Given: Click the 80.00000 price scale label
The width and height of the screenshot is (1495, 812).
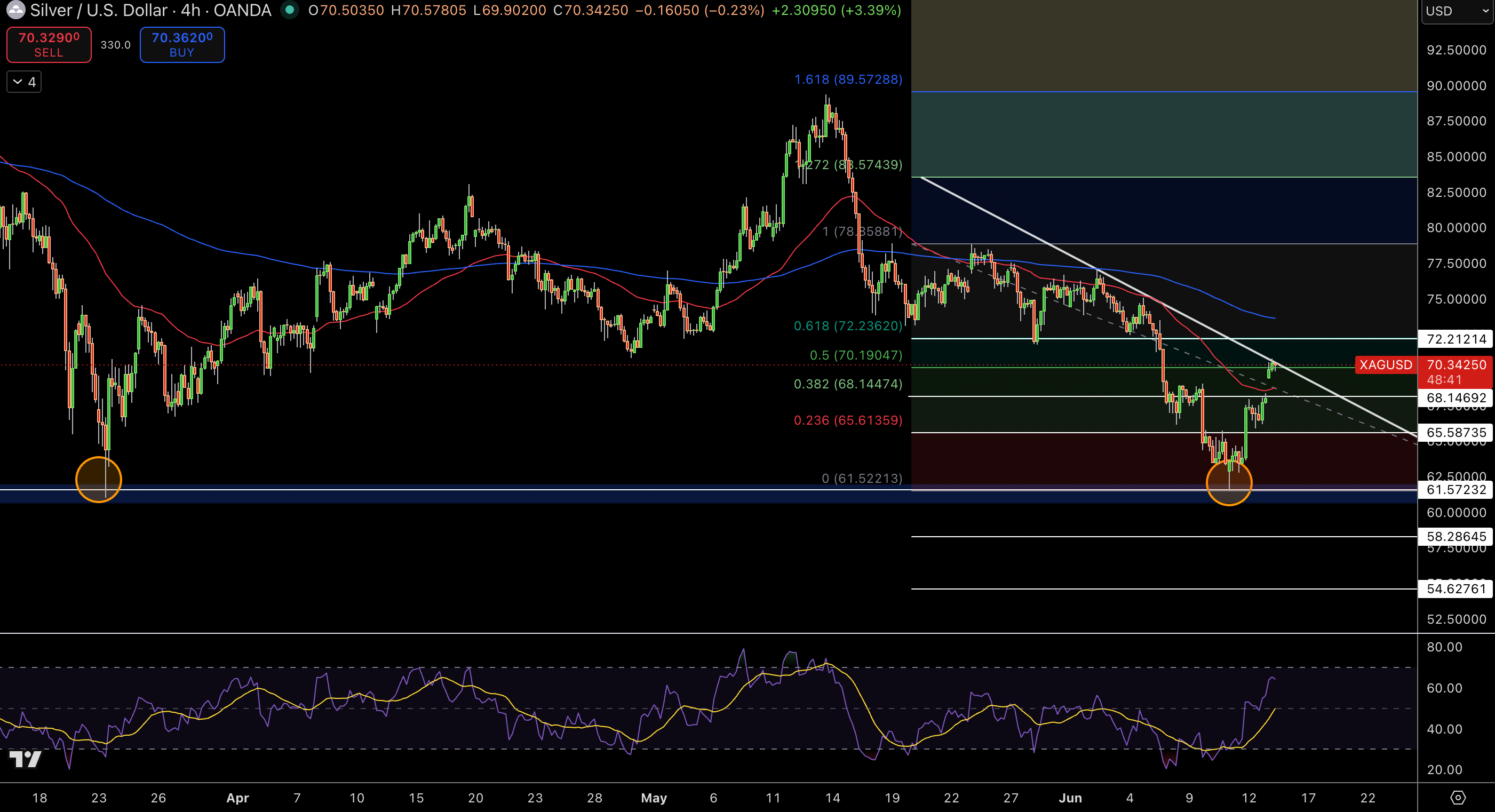Looking at the screenshot, I should (x=1456, y=227).
